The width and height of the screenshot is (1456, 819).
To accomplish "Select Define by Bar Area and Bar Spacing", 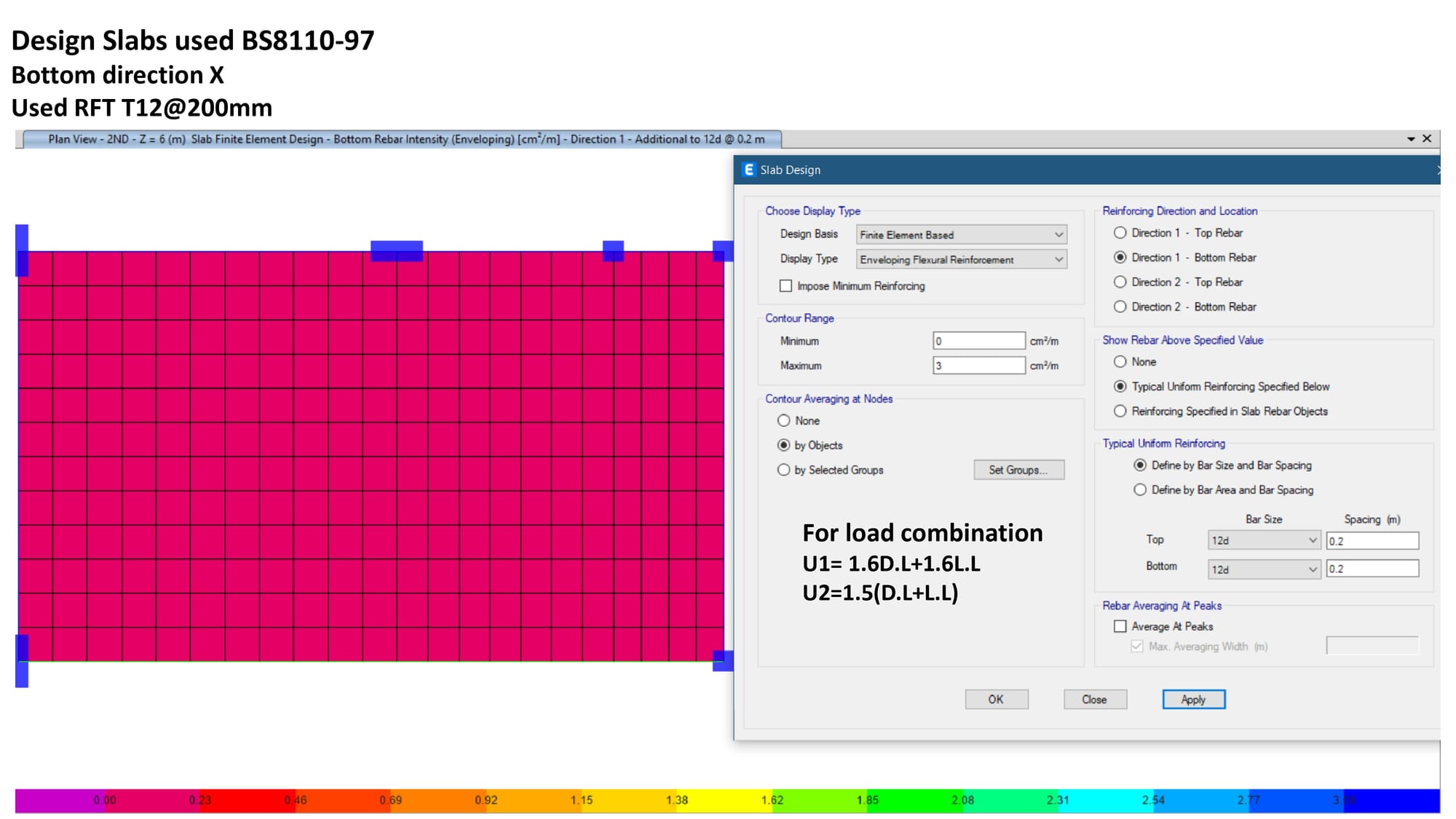I will pos(1140,490).
